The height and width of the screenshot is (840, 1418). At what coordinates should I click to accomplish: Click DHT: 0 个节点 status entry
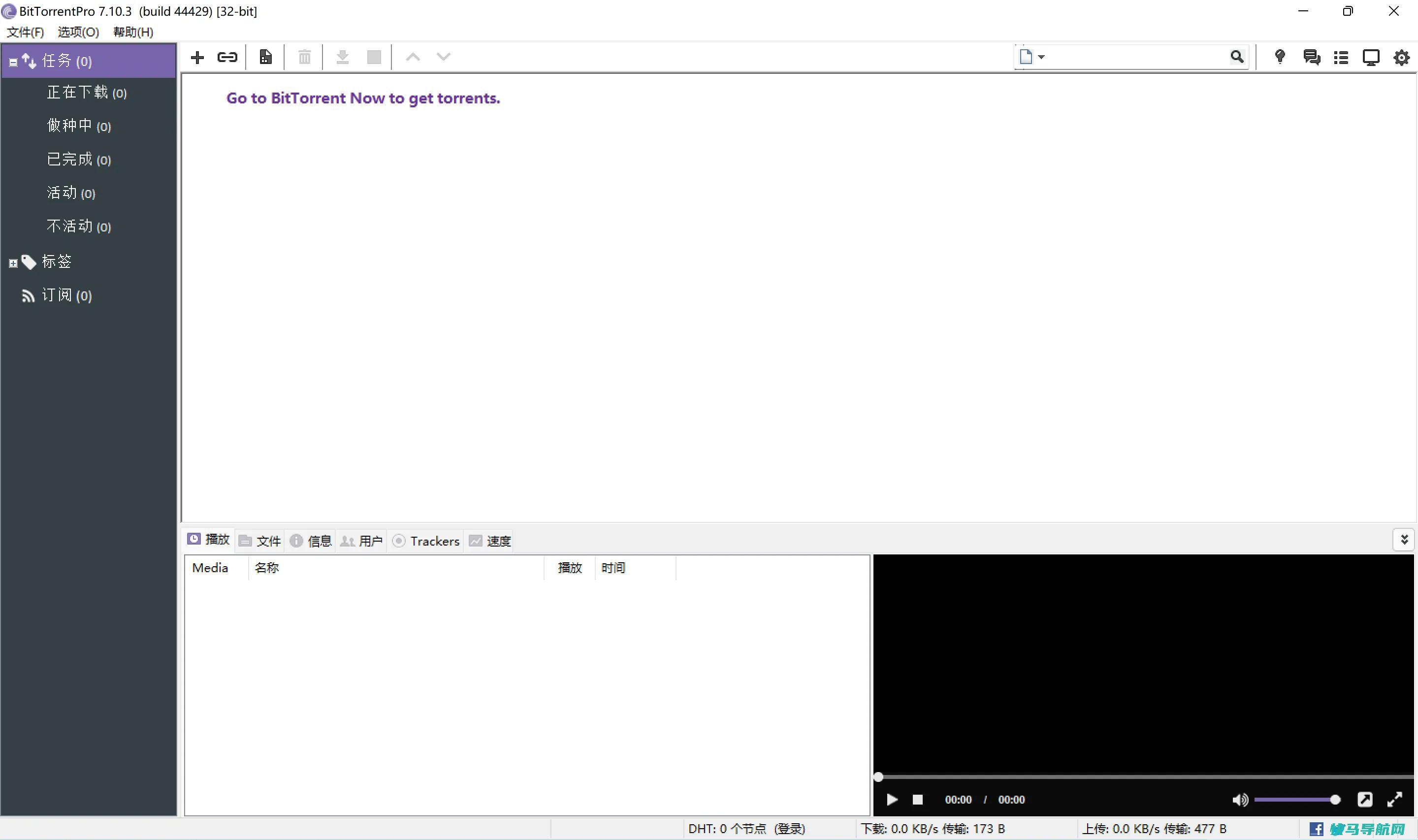click(x=746, y=829)
